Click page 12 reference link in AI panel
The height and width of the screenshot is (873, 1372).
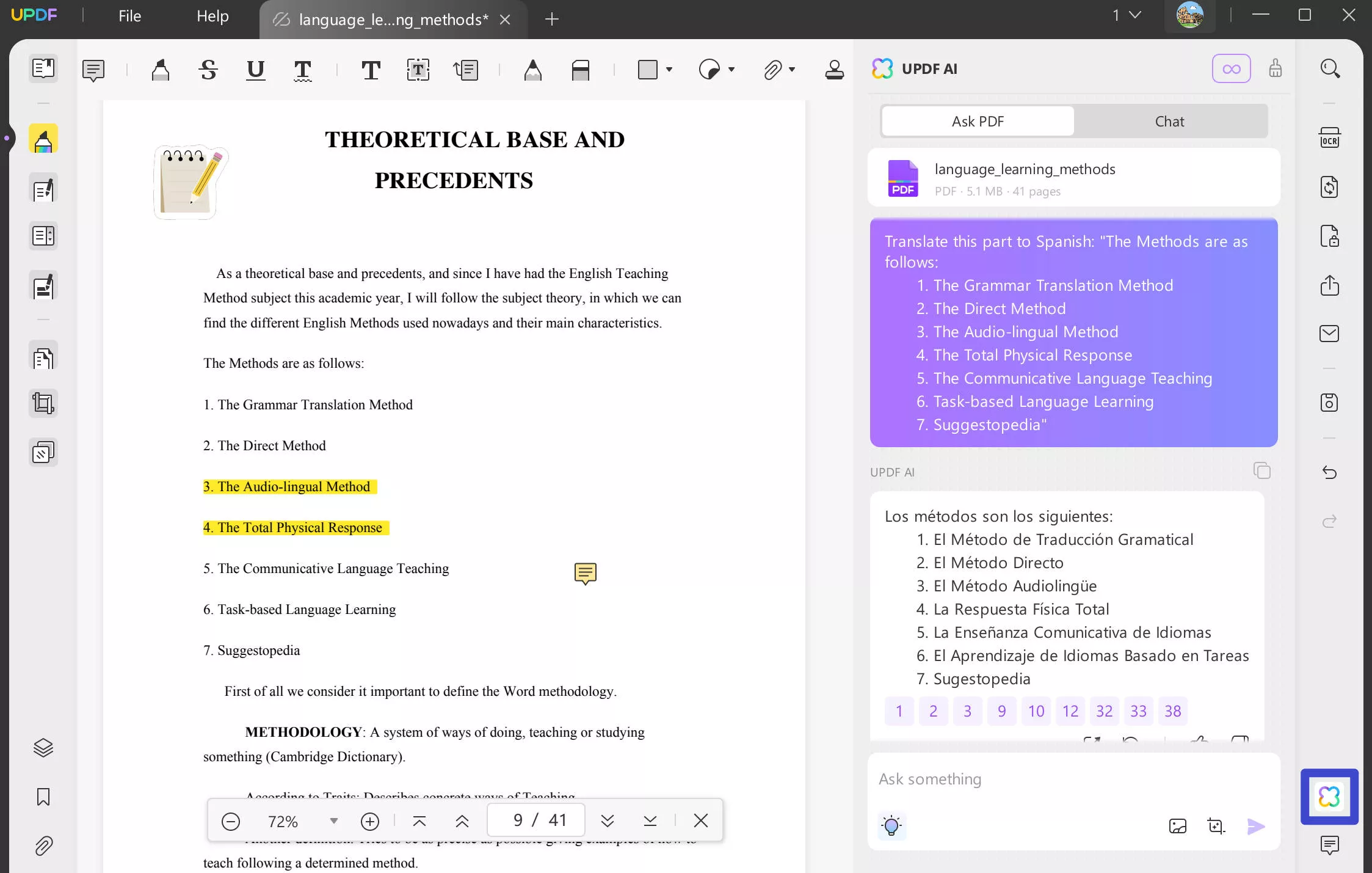pos(1070,711)
